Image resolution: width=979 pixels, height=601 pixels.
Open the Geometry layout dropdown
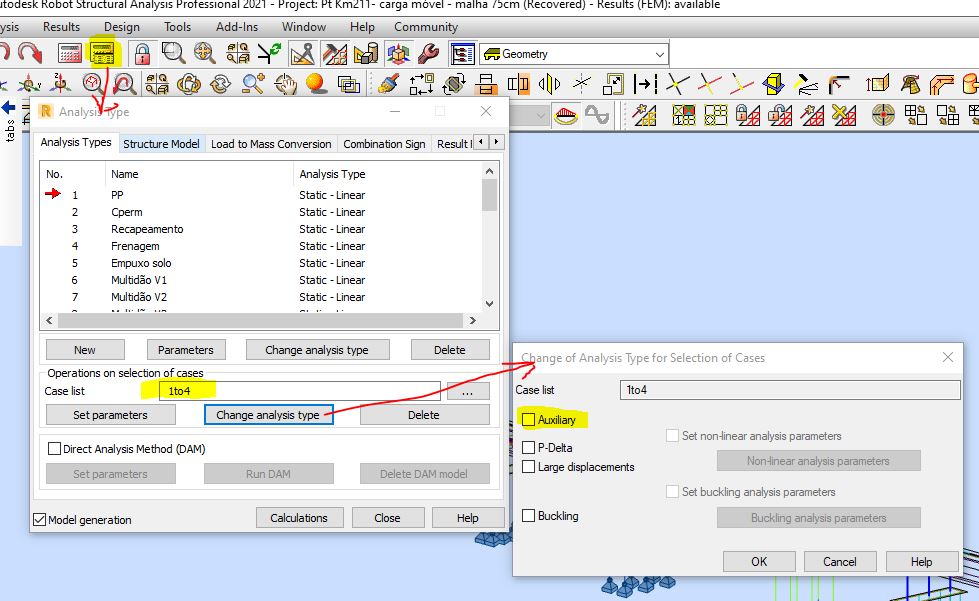click(x=659, y=54)
